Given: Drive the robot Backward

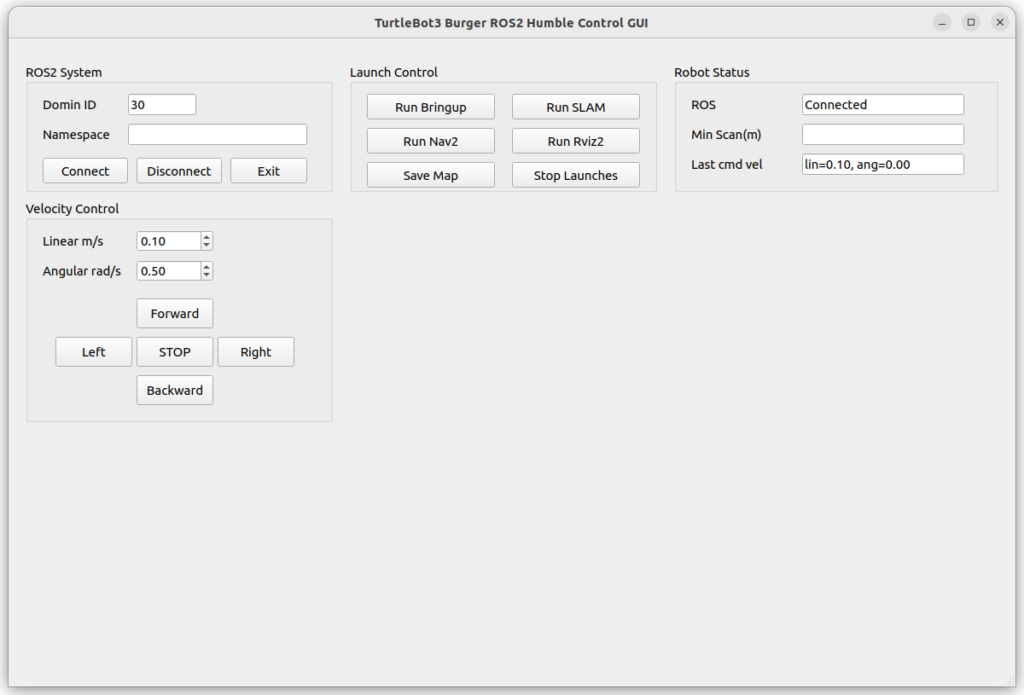Looking at the screenshot, I should (x=174, y=390).
